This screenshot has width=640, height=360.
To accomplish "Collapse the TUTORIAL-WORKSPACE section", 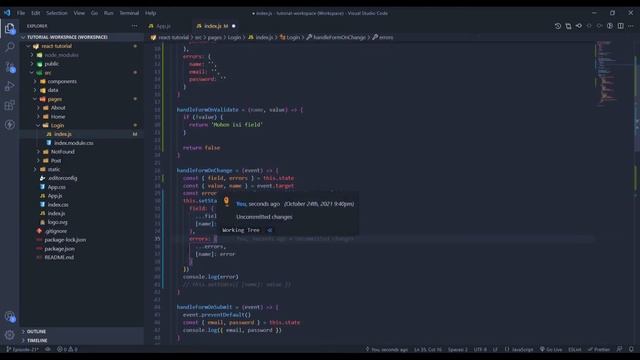I will tap(82, 37).
